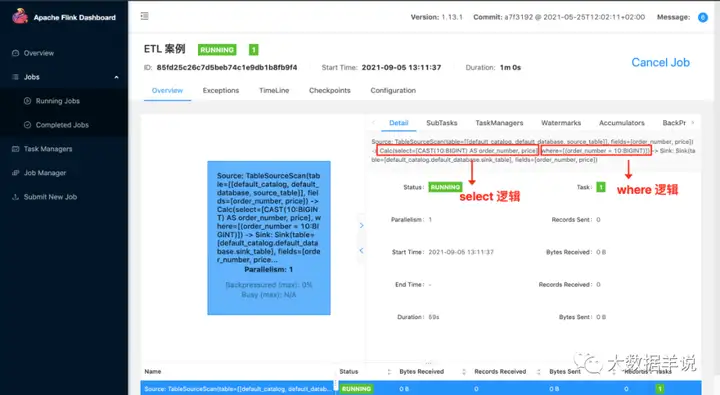Screen dimensions: 720x395
Task: Click the green Task badge in Detail panel
Action: click(x=601, y=187)
